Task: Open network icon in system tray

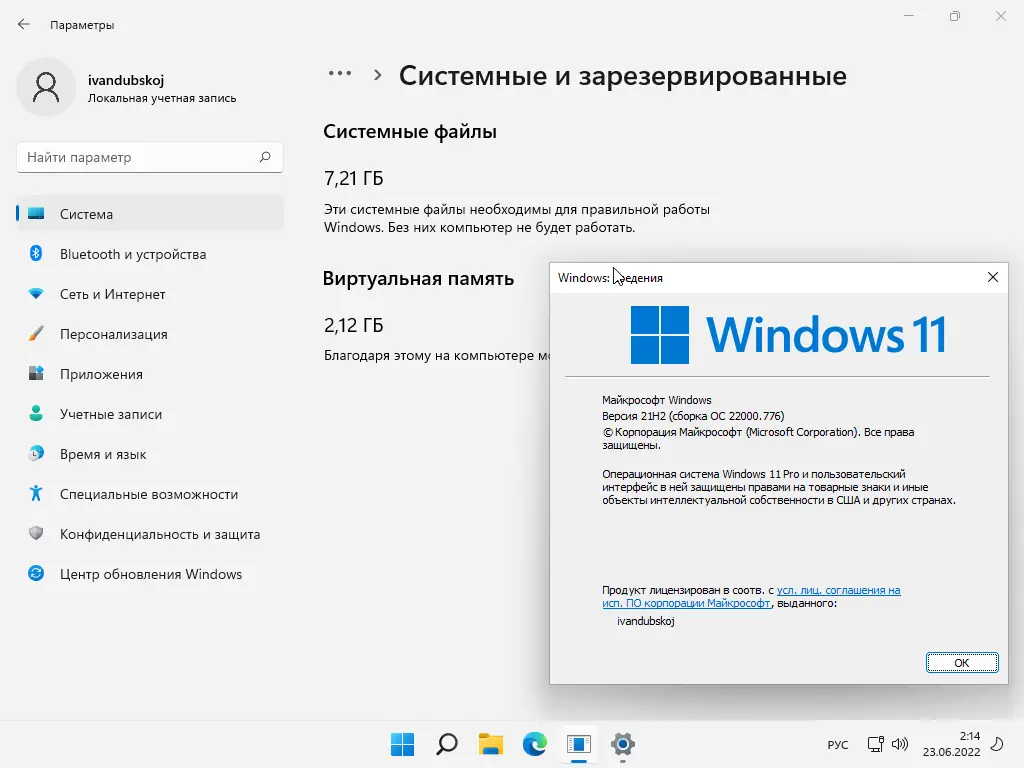Action: 875,744
